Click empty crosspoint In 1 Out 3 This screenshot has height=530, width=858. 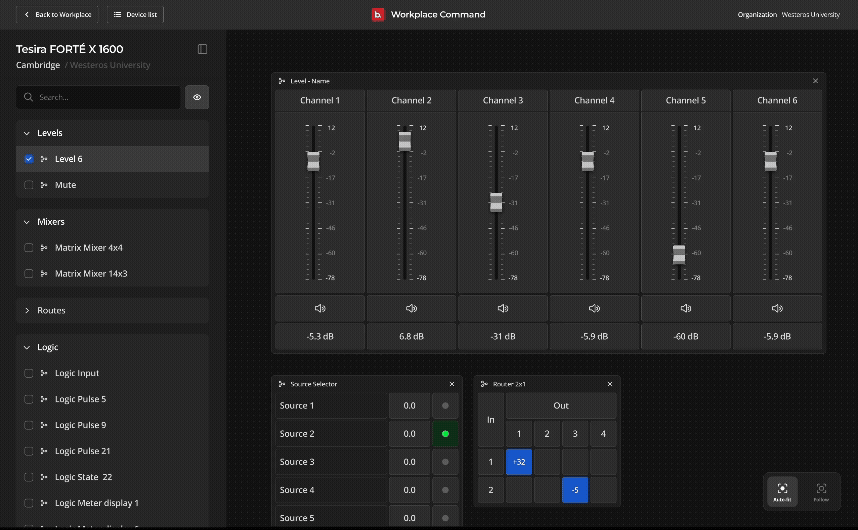(575, 462)
